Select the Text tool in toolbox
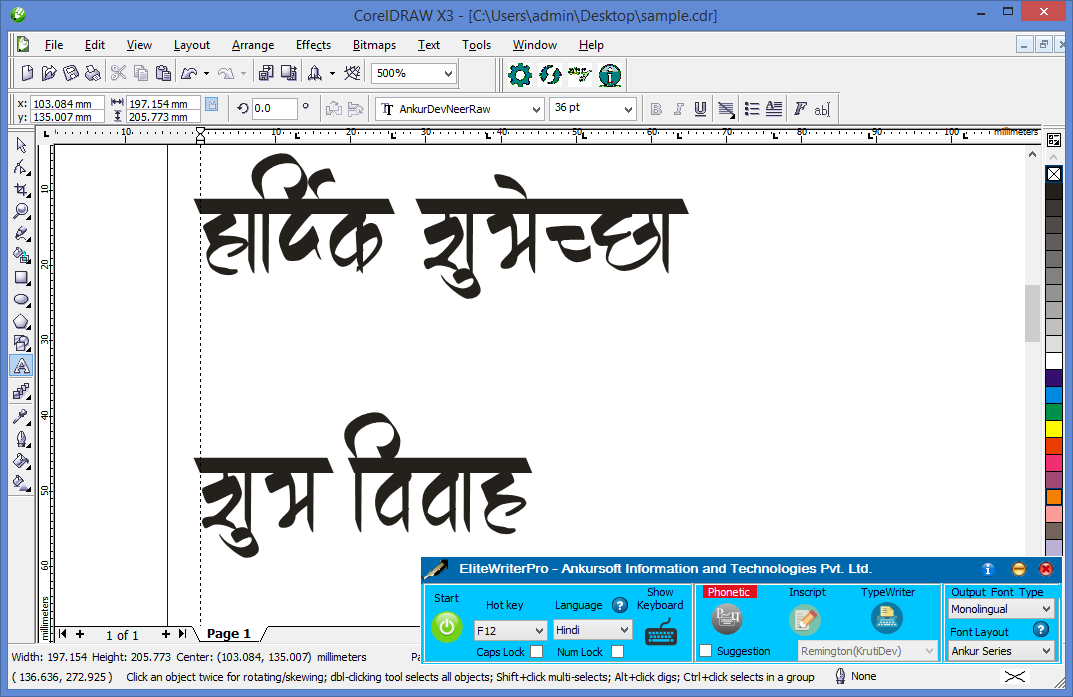Screen dimensions: 1073x697 [x=21, y=366]
